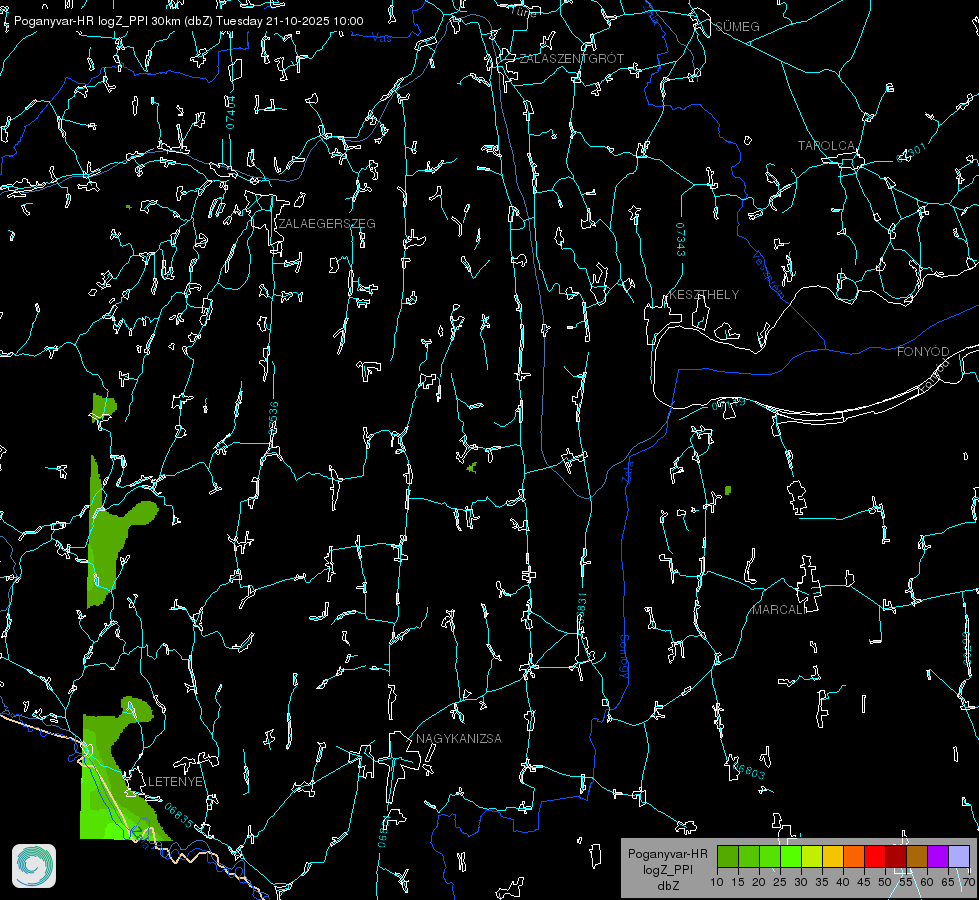Click the Zala river label
The height and width of the screenshot is (900, 979).
(x=628, y=471)
